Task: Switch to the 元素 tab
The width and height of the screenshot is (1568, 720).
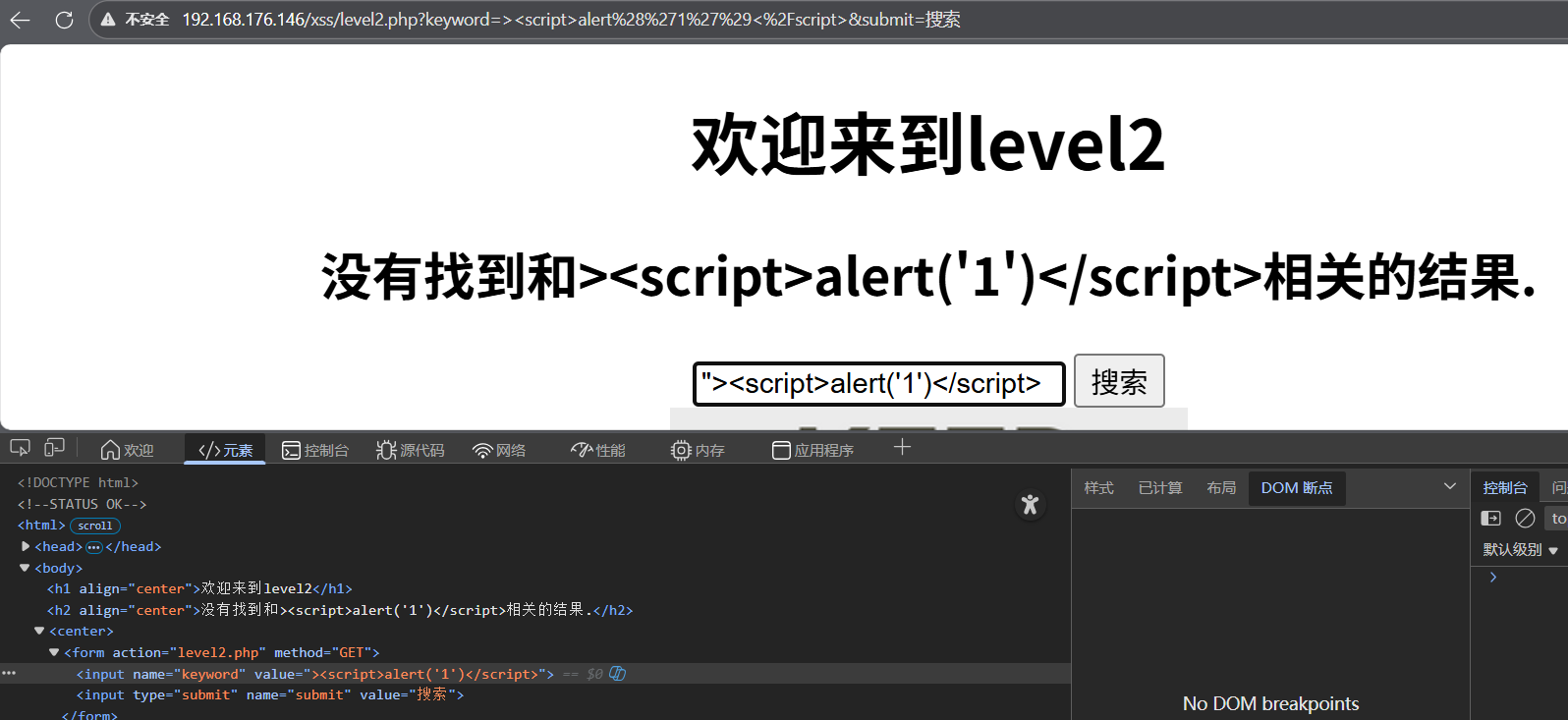Action: point(225,450)
